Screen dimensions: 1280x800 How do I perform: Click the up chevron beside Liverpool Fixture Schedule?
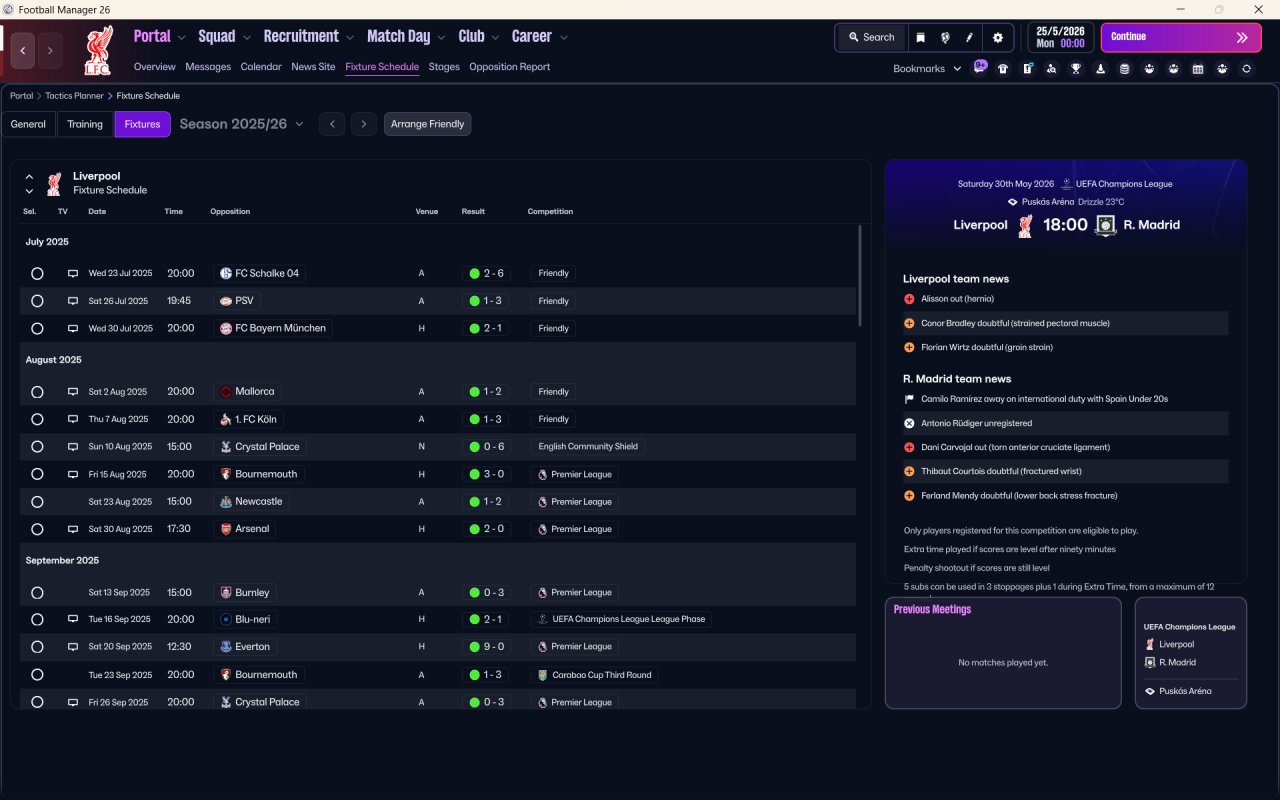(x=29, y=177)
